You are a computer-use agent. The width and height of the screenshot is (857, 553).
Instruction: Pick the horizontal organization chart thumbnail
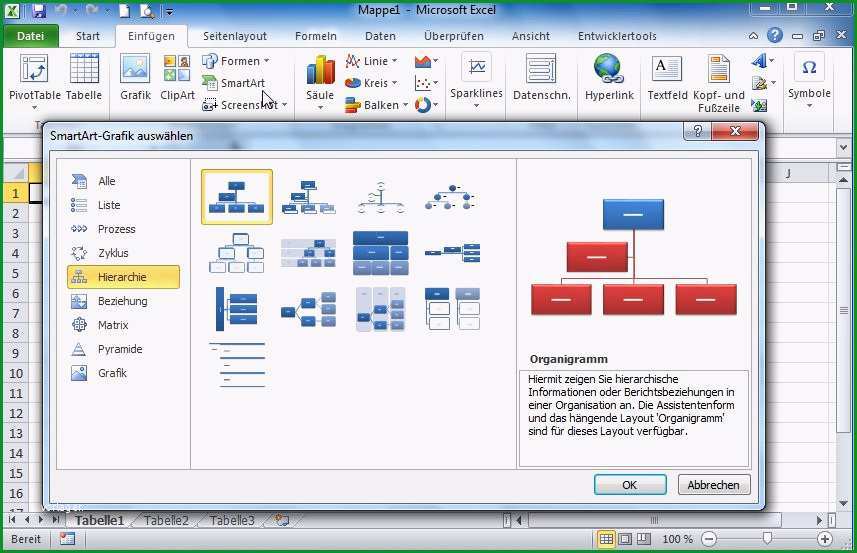pyautogui.click(x=453, y=253)
